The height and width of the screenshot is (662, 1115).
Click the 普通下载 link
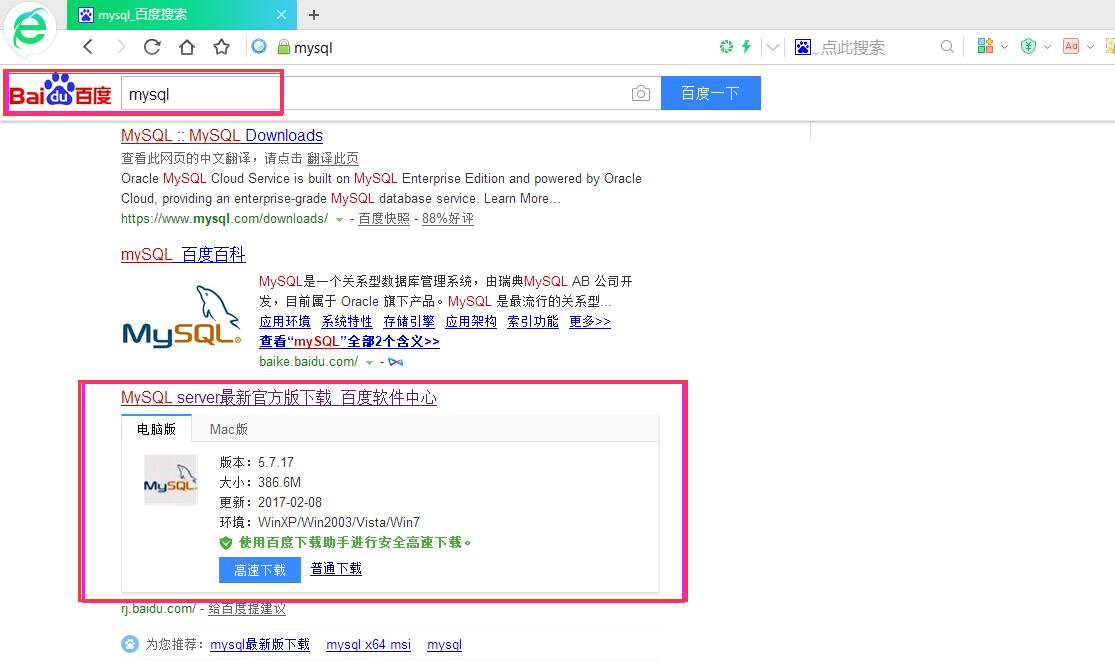(x=336, y=568)
